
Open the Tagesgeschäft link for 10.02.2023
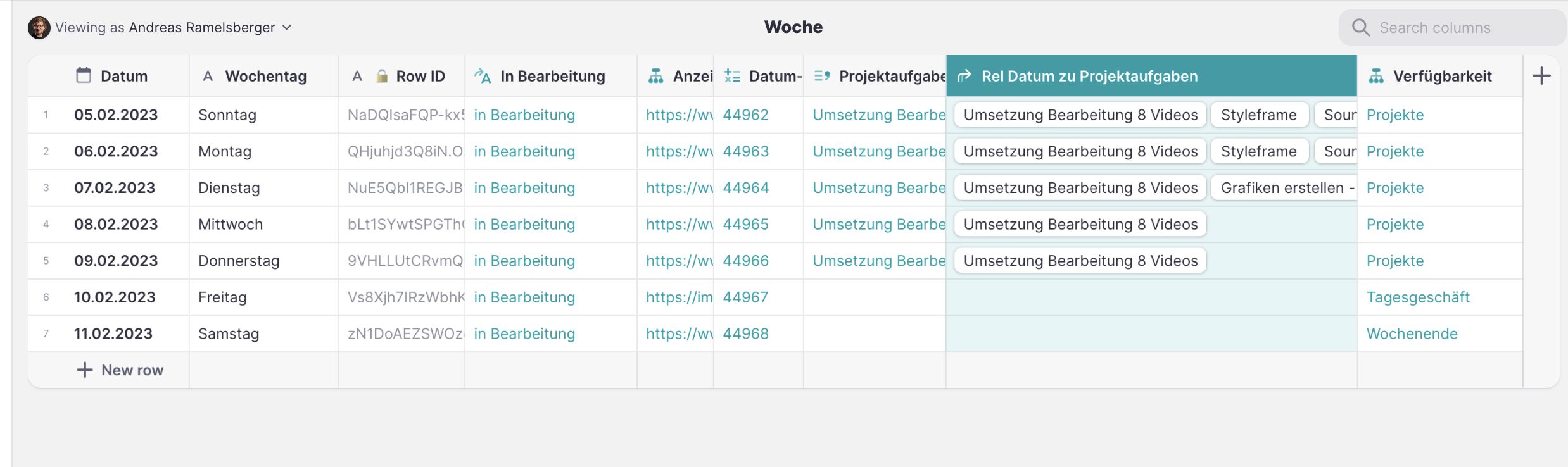pos(1418,297)
